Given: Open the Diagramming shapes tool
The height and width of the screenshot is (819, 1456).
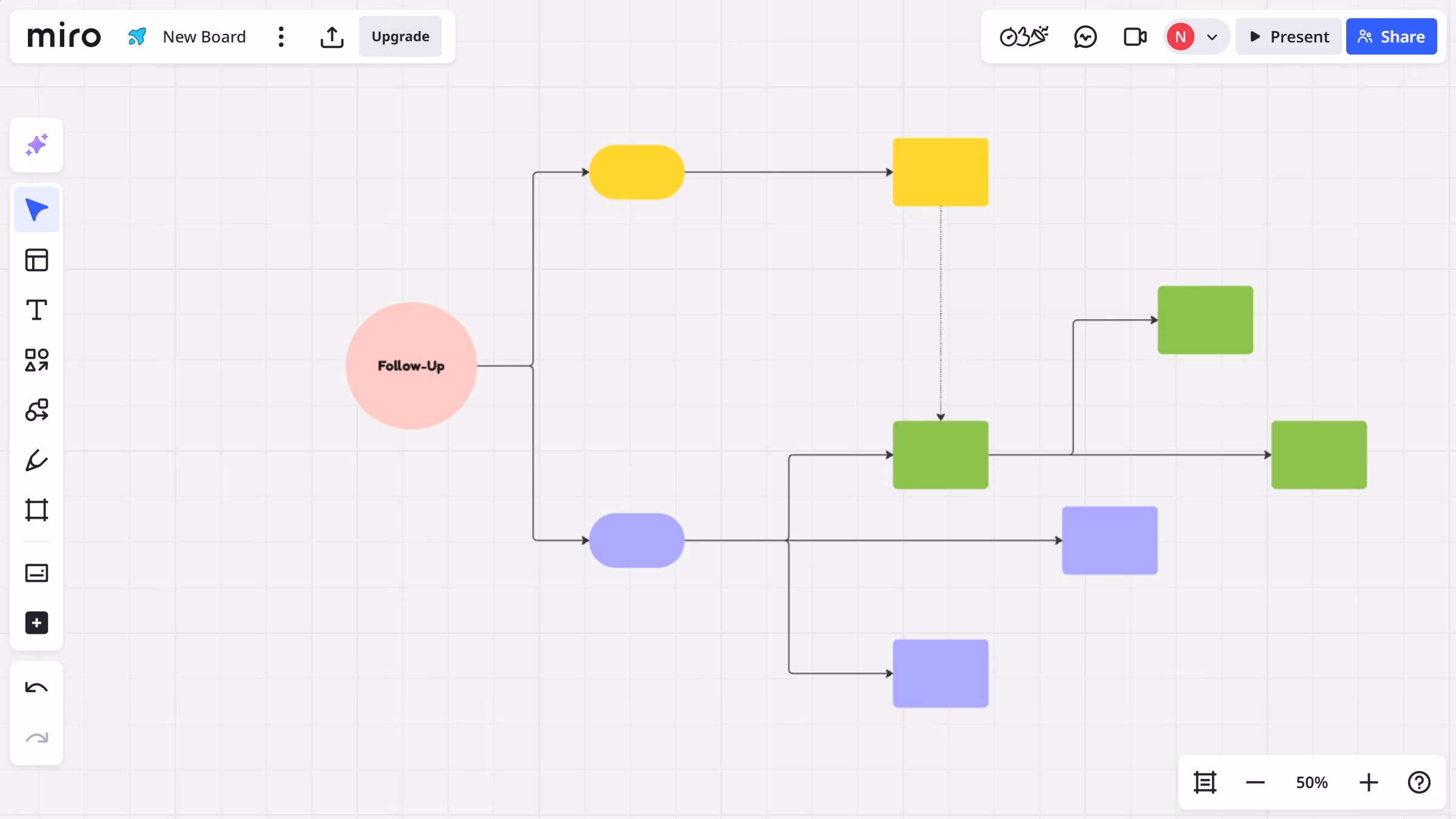Looking at the screenshot, I should pos(36,410).
